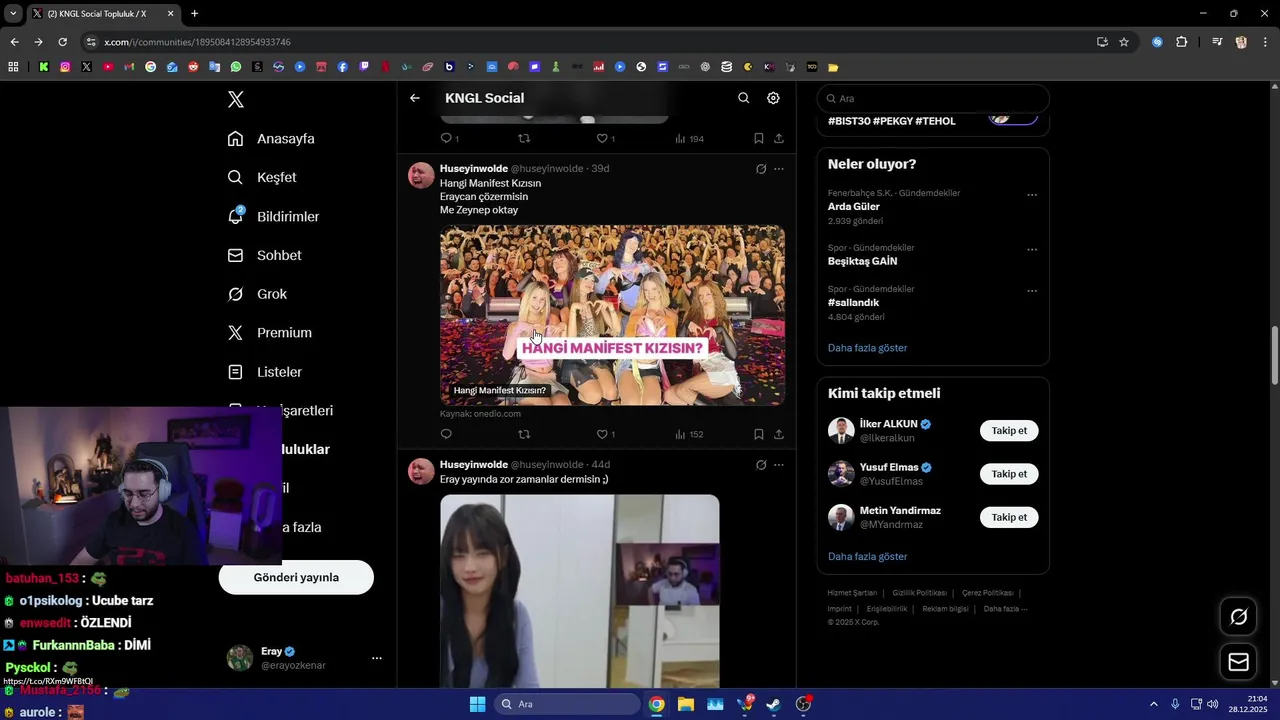The image size is (1280, 720).
Task: Open community settings gear icon
Action: (x=773, y=98)
